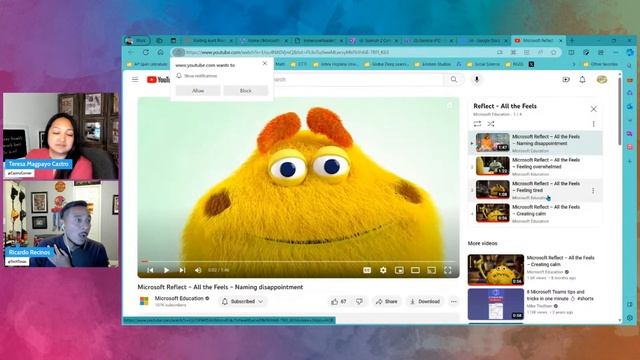Skip to next video in player
The height and width of the screenshot is (360, 640).
182,270
